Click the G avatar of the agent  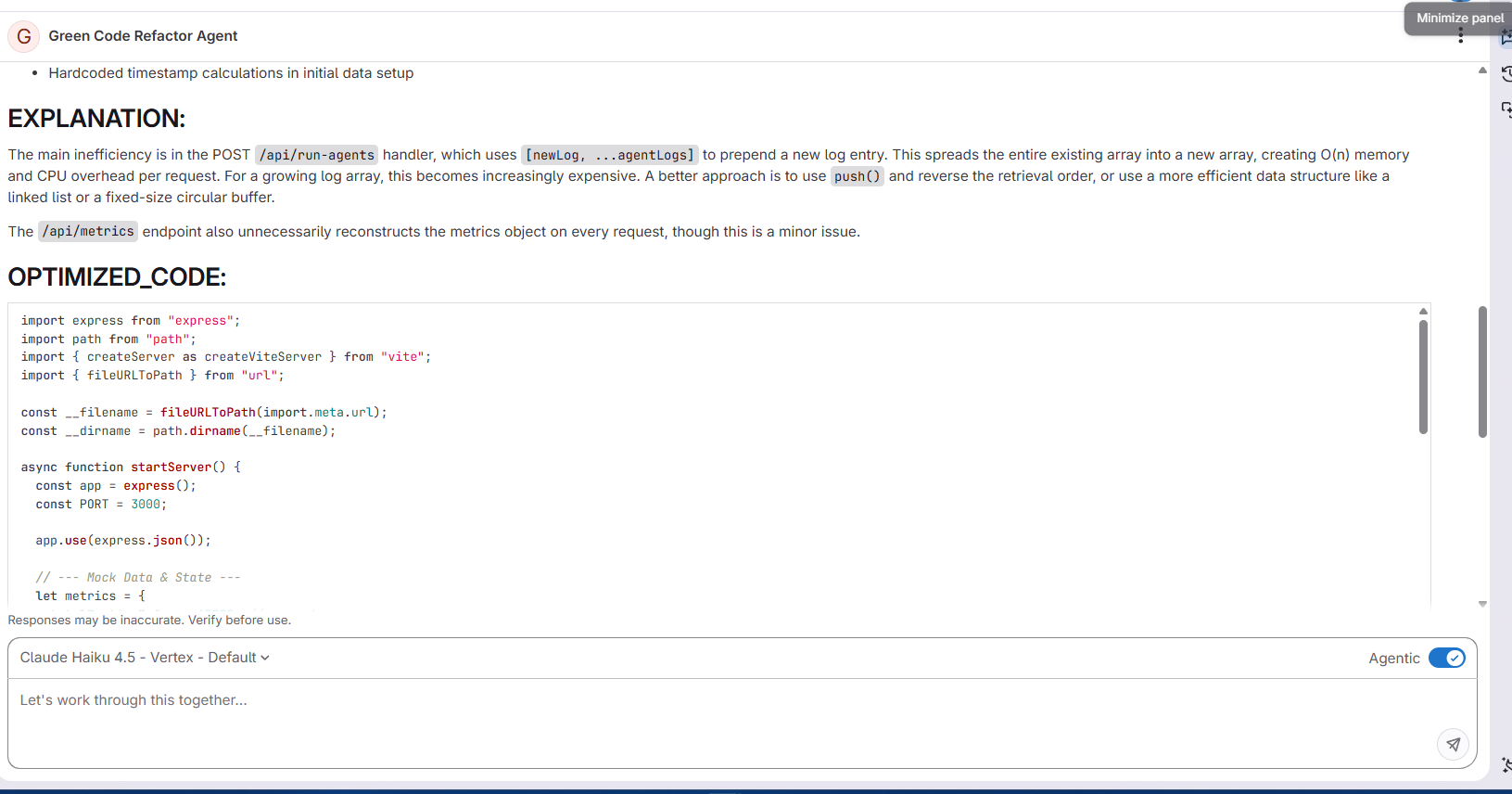(x=24, y=36)
